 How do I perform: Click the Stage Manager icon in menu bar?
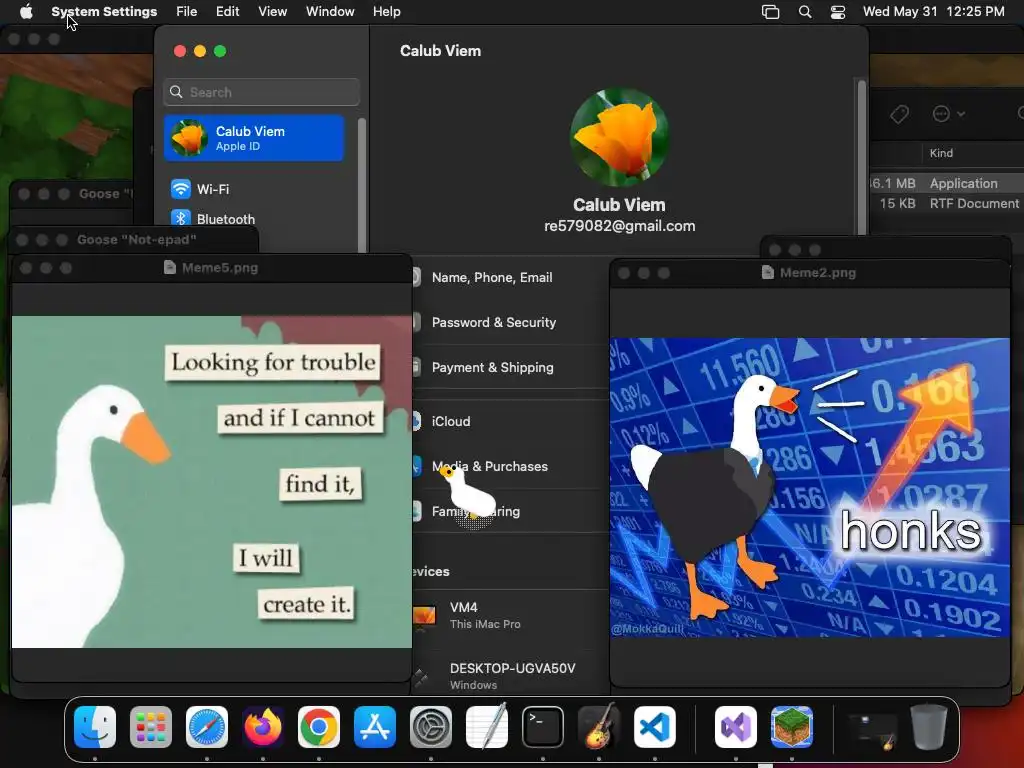771,12
